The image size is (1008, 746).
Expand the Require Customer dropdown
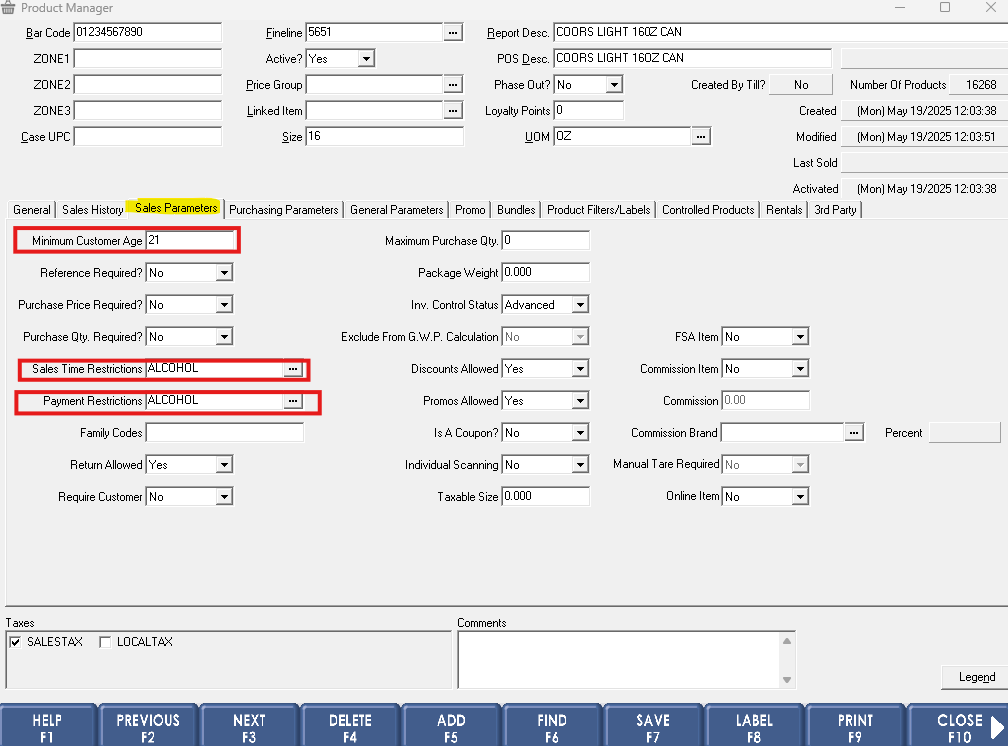point(224,497)
